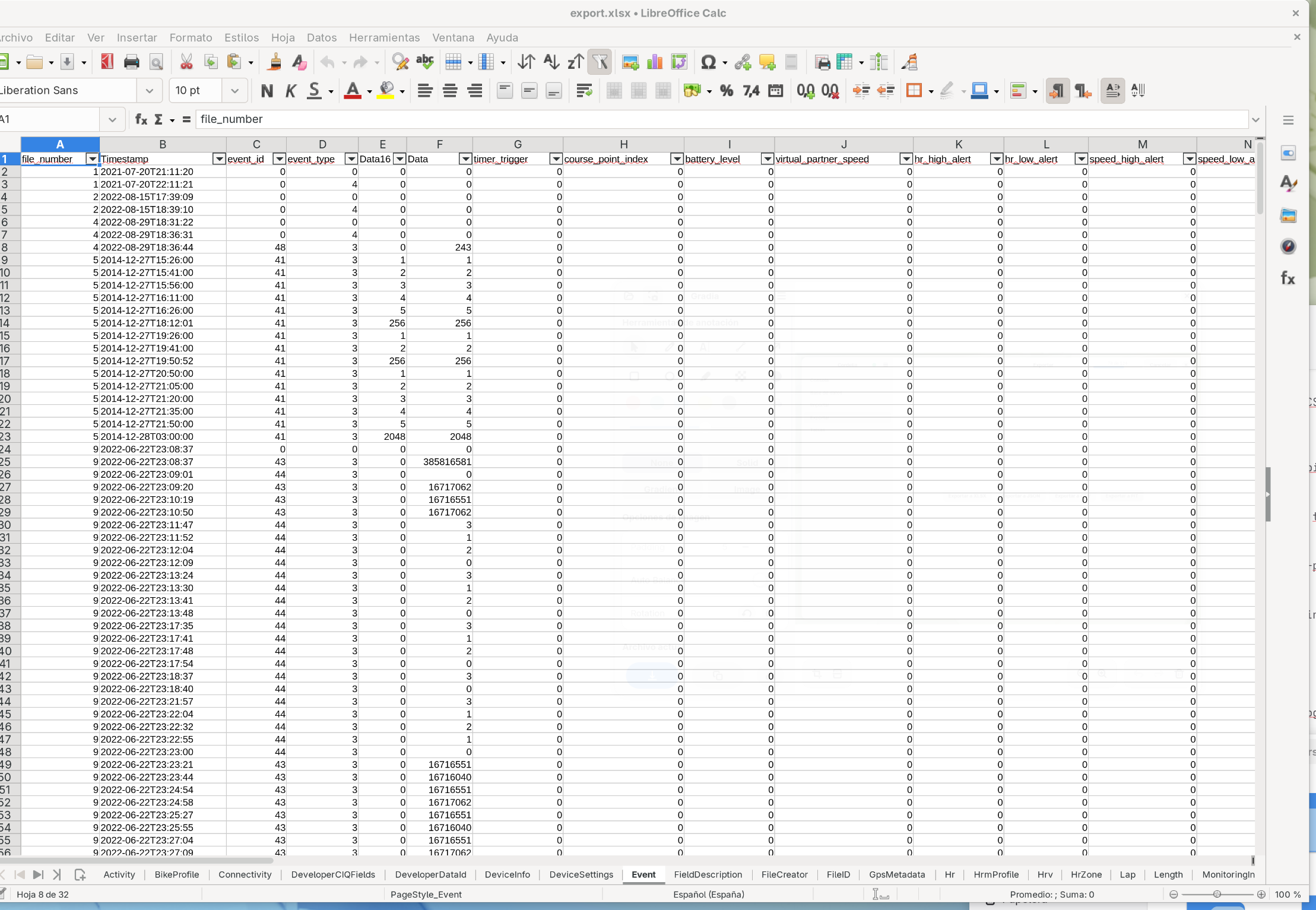Click the Export as PDF icon
The height and width of the screenshot is (910, 1316).
pyautogui.click(x=107, y=62)
